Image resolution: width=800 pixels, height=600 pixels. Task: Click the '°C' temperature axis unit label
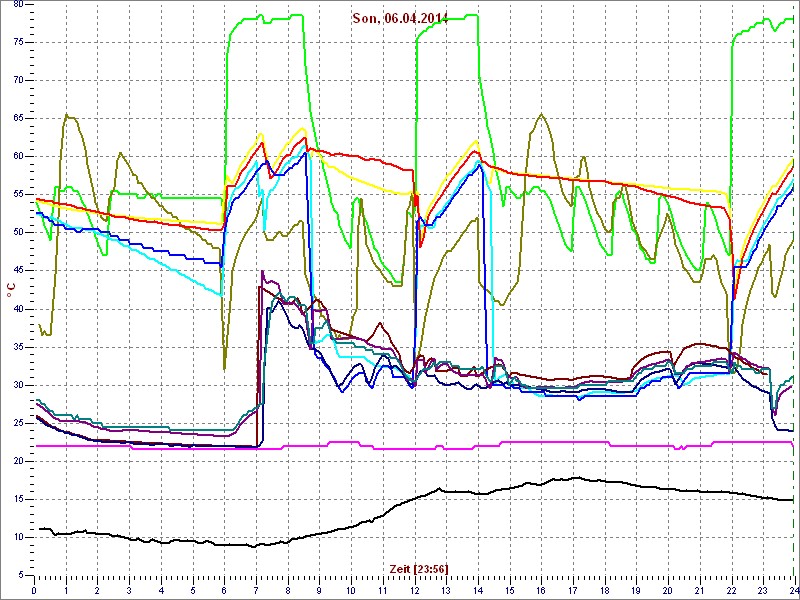point(11,291)
